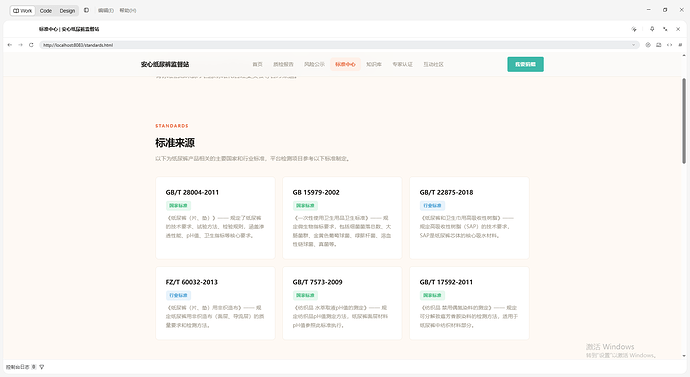
Task: Click the screenshot icon after address bar
Action: [659, 45]
